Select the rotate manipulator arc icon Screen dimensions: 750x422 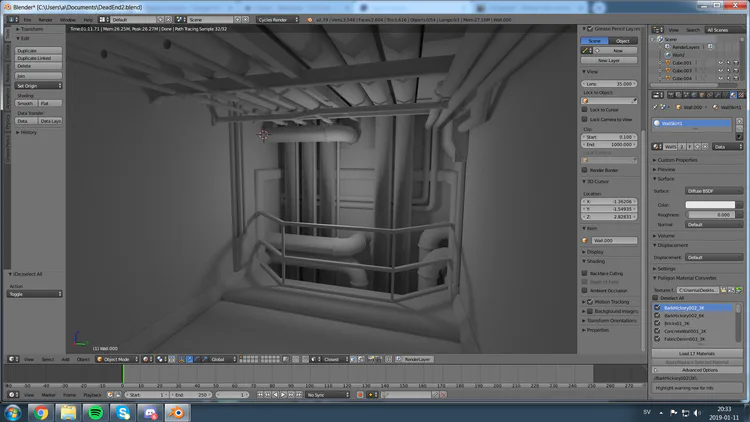coord(197,359)
